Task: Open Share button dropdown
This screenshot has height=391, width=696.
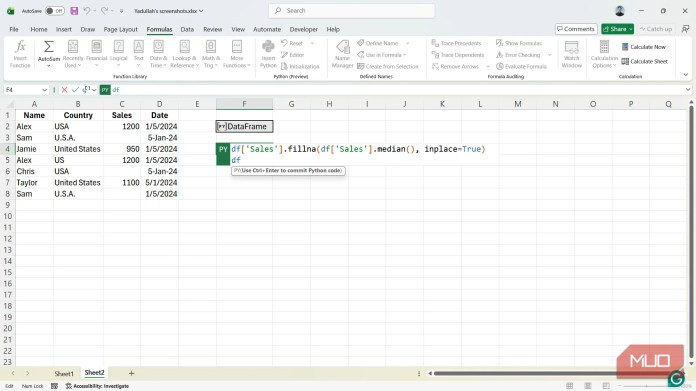Action: pyautogui.click(x=630, y=29)
